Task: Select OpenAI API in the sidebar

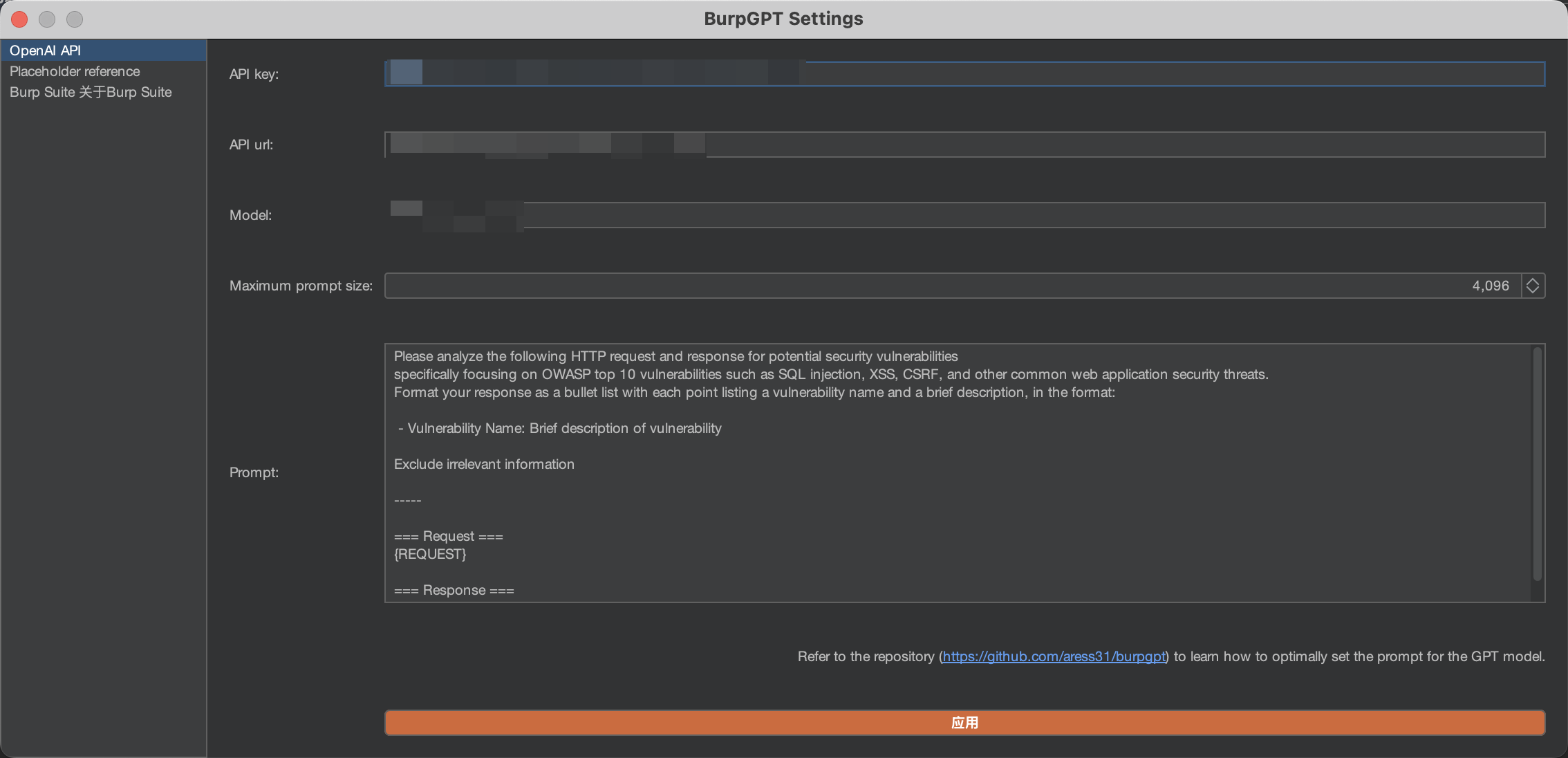Action: pos(104,50)
